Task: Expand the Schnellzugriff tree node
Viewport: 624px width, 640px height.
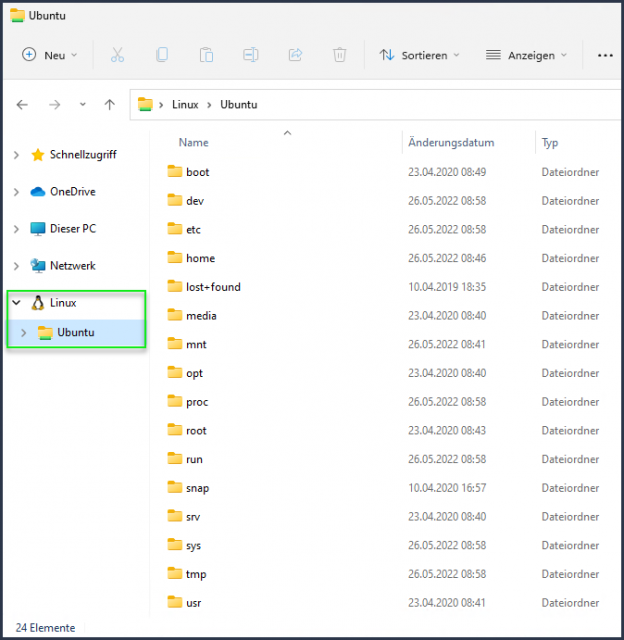Action: (16, 155)
